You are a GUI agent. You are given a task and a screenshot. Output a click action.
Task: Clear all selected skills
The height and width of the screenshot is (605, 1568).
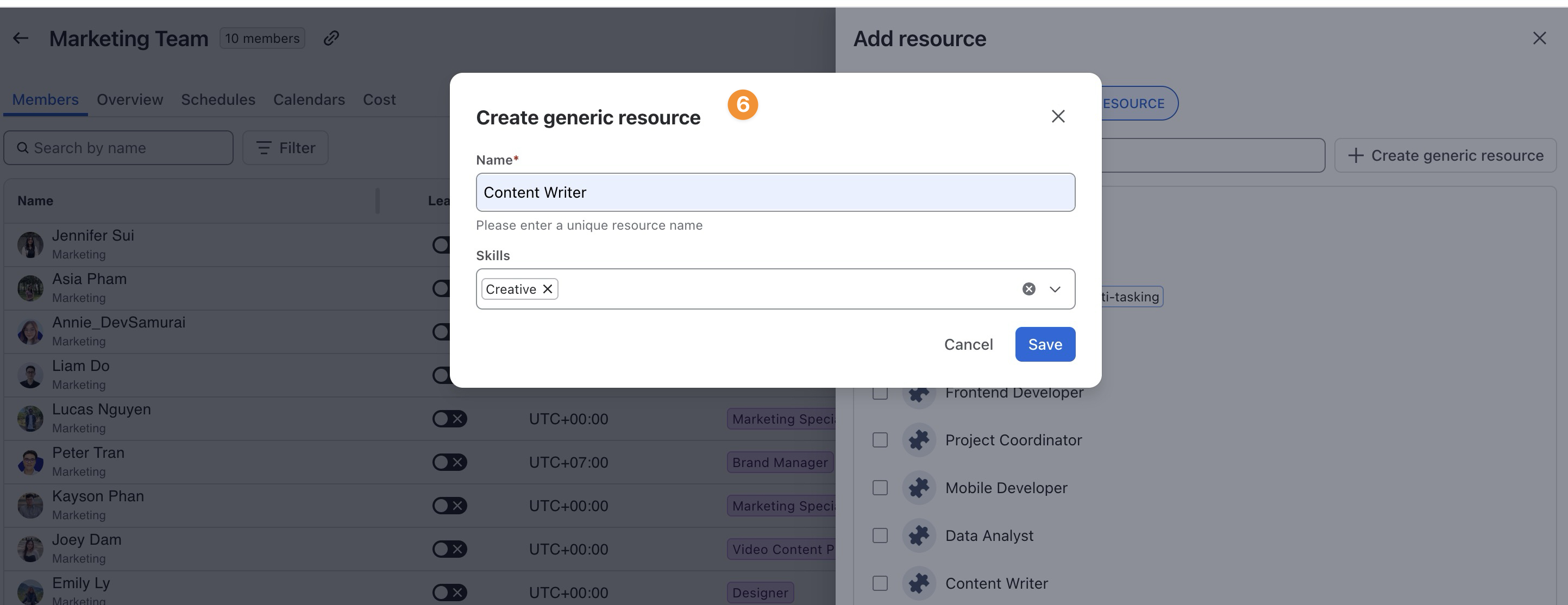(1028, 289)
